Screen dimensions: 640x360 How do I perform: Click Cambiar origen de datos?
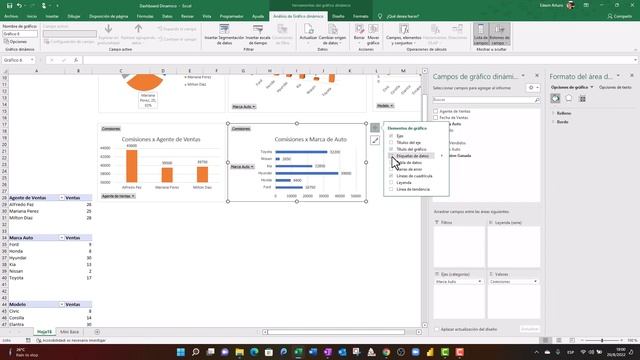point(332,35)
